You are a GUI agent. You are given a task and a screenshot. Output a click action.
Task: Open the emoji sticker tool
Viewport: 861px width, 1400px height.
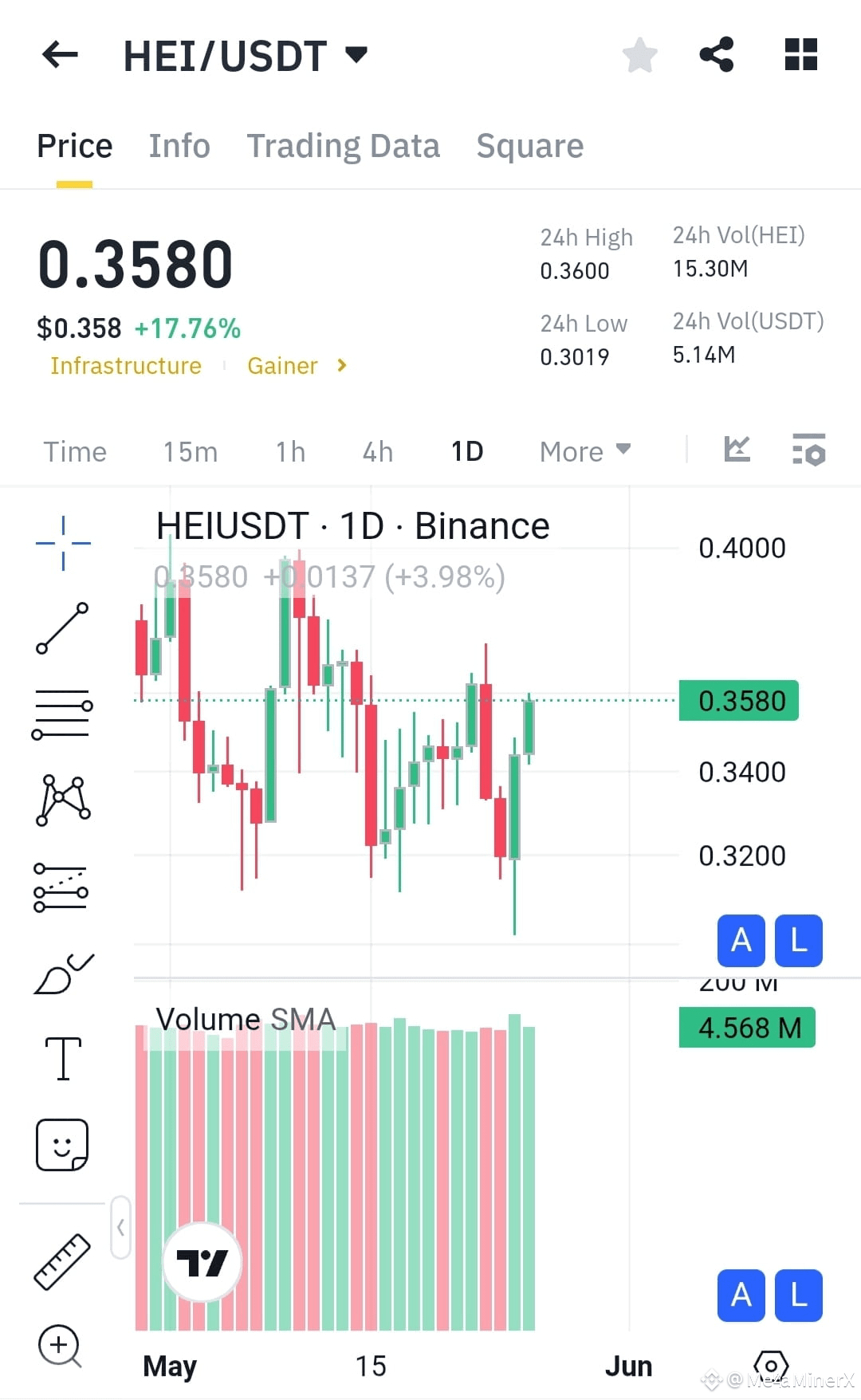coord(62,1145)
